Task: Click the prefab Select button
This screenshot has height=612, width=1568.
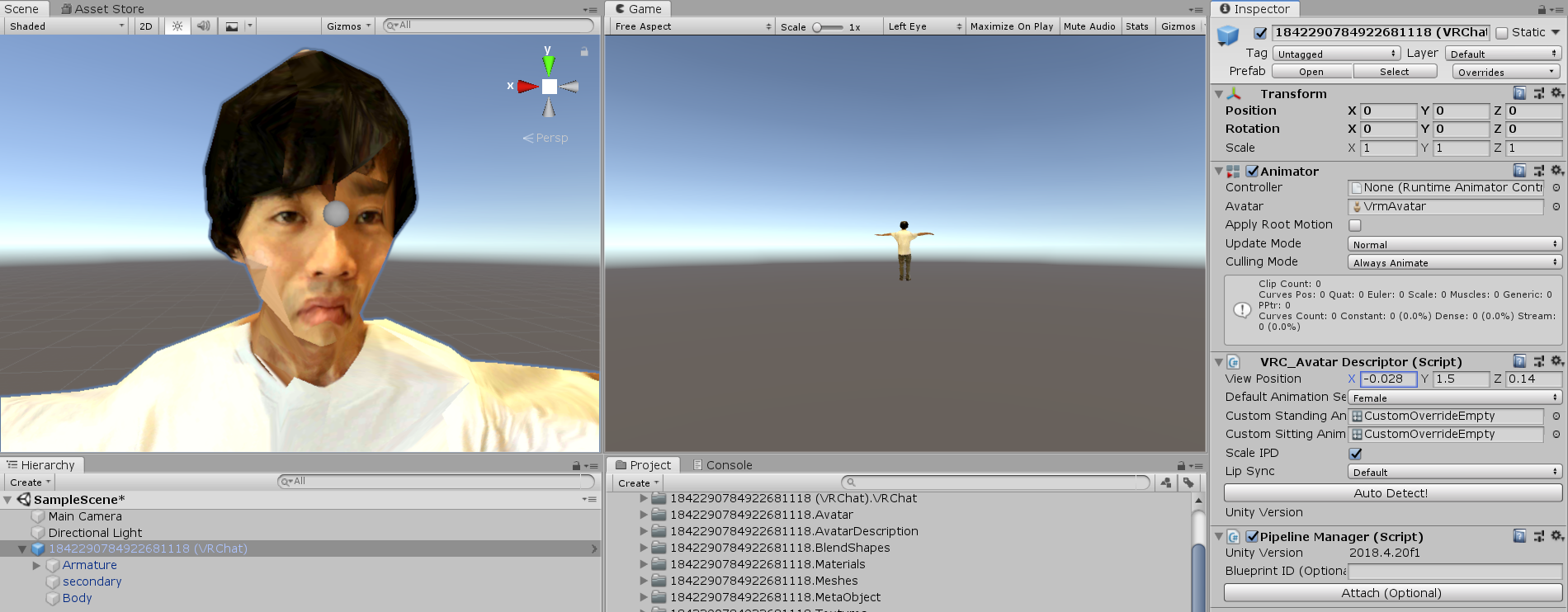Action: pyautogui.click(x=1395, y=72)
